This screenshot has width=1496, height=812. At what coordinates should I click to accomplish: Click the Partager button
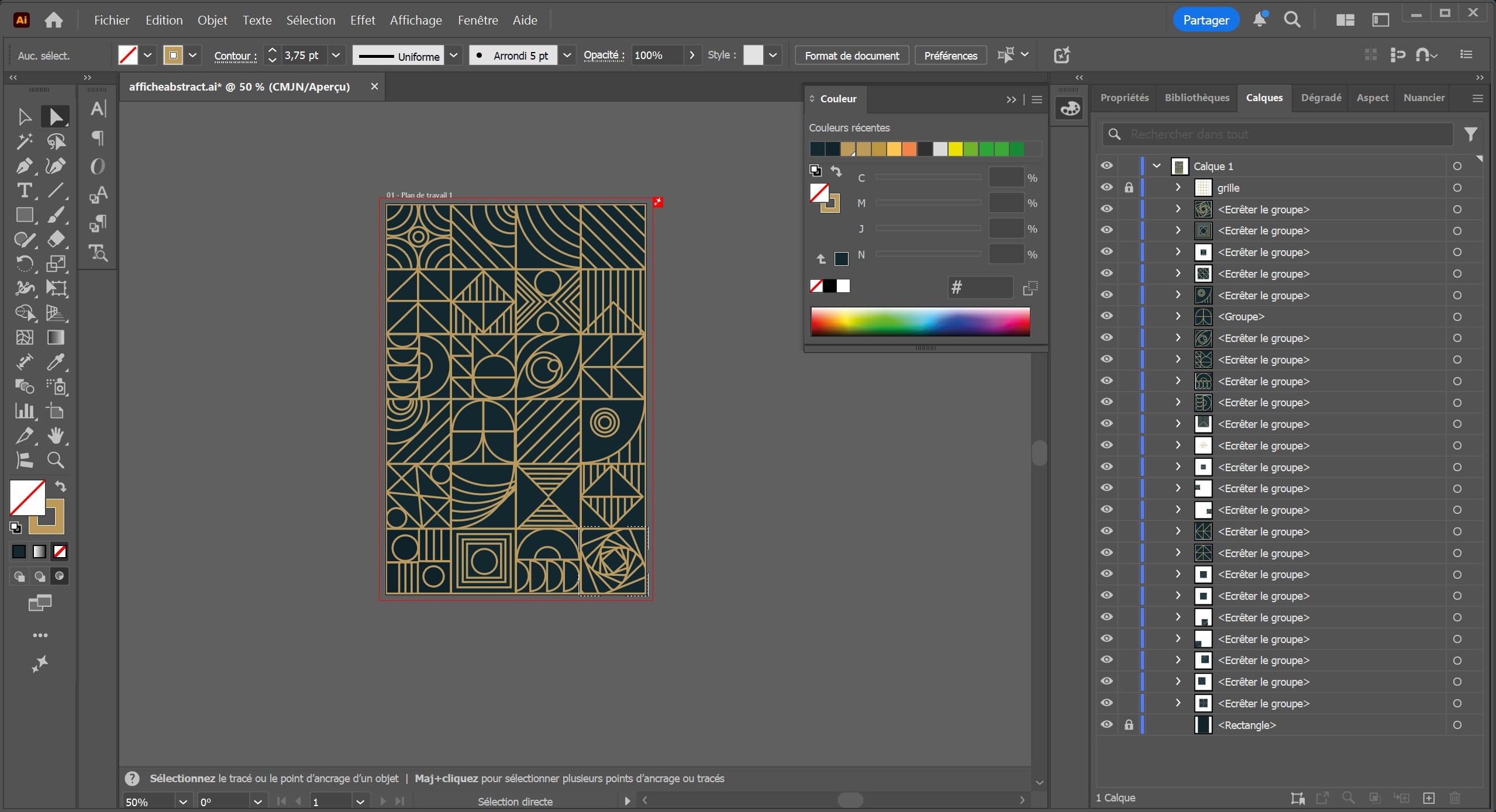(x=1205, y=20)
